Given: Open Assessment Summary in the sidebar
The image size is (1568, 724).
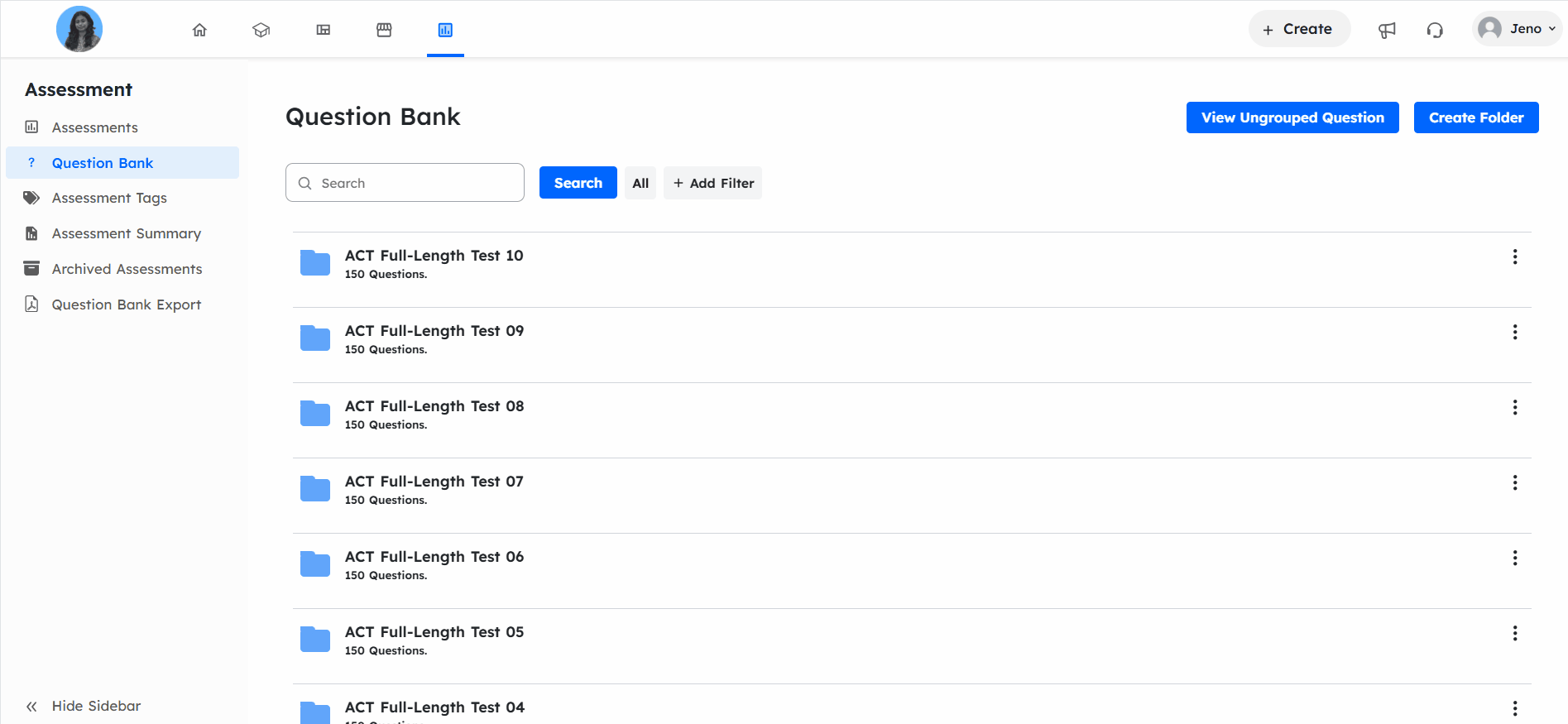Looking at the screenshot, I should click(x=122, y=233).
